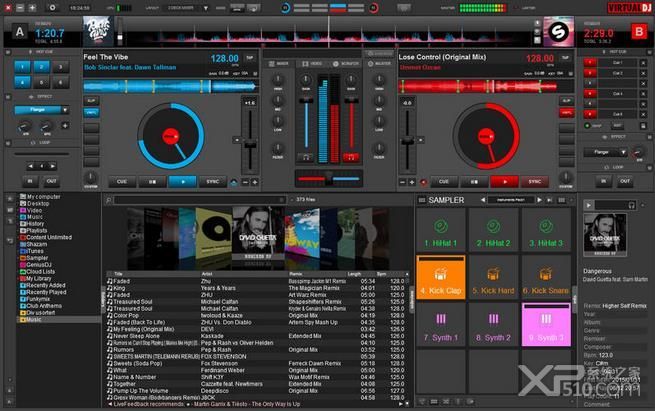
Task: Open the sampler bank dropdown
Action: [511, 200]
